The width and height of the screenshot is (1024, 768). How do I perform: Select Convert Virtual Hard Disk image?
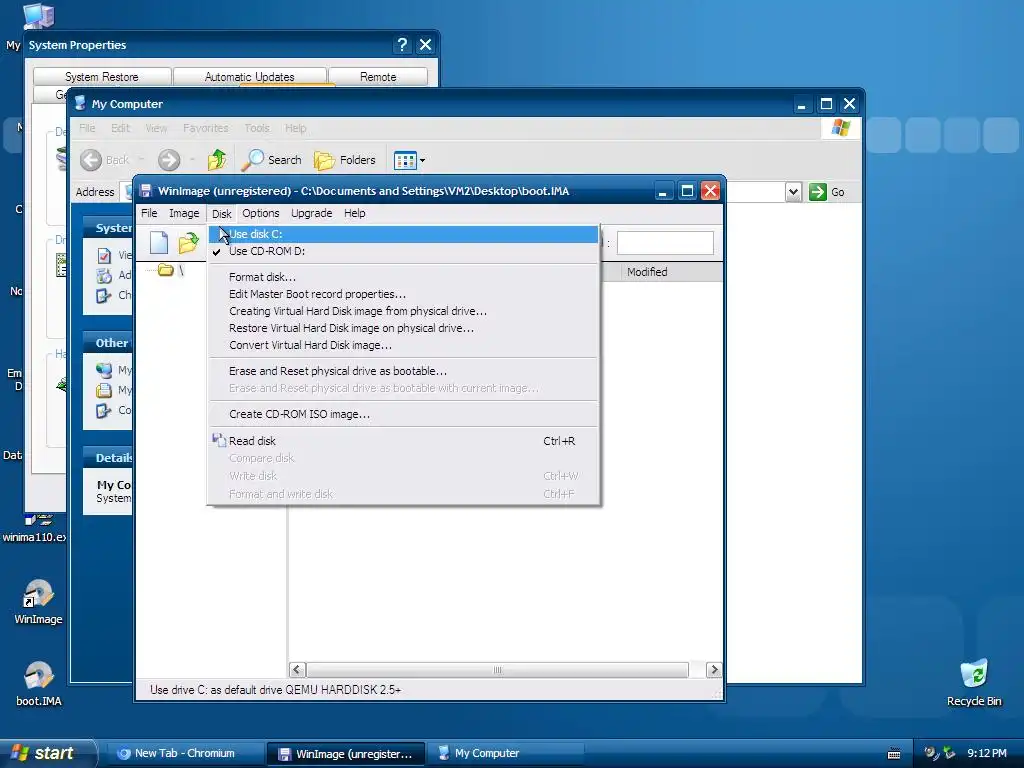(x=403, y=345)
